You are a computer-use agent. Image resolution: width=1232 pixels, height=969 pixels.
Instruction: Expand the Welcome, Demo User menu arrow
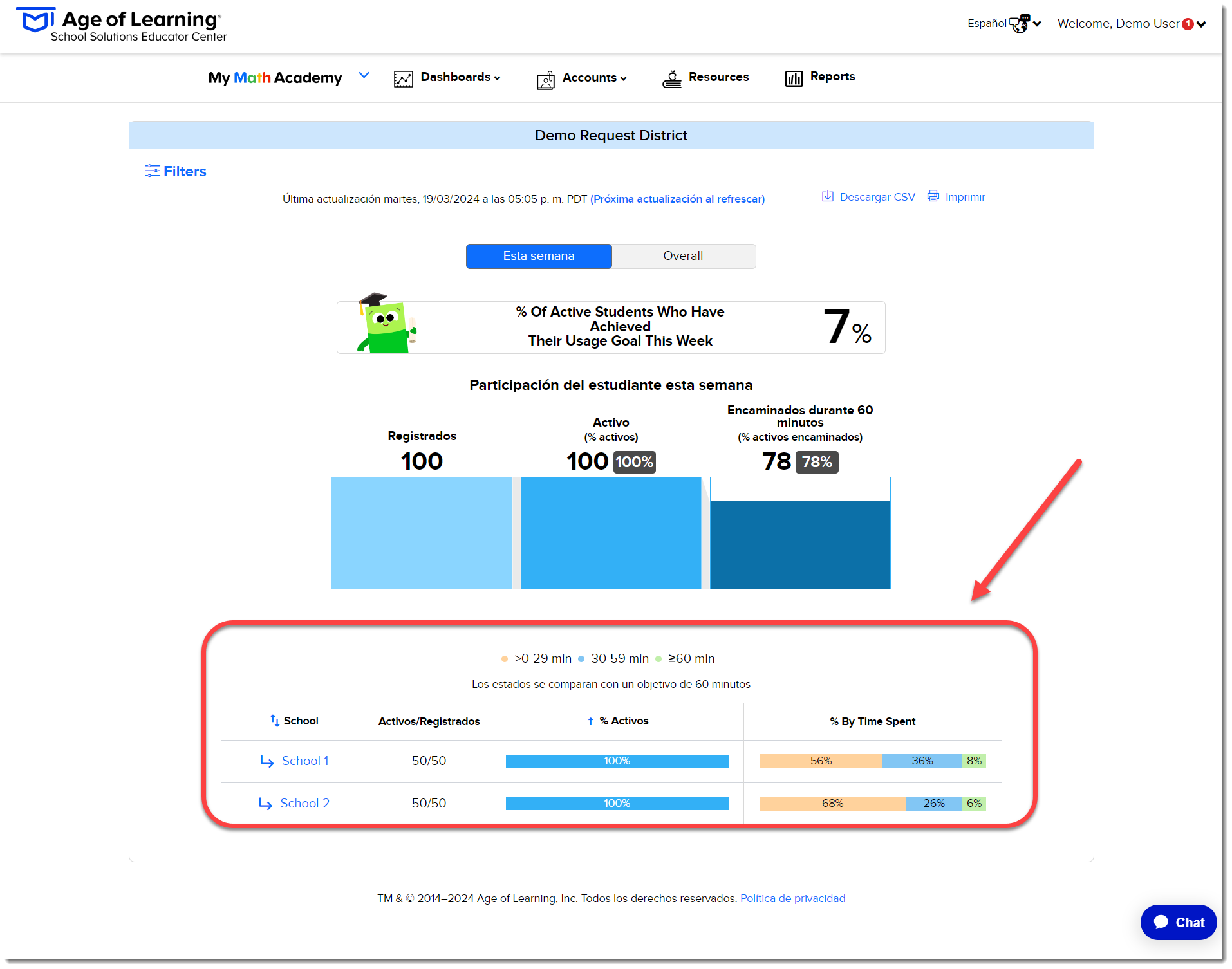(1201, 24)
